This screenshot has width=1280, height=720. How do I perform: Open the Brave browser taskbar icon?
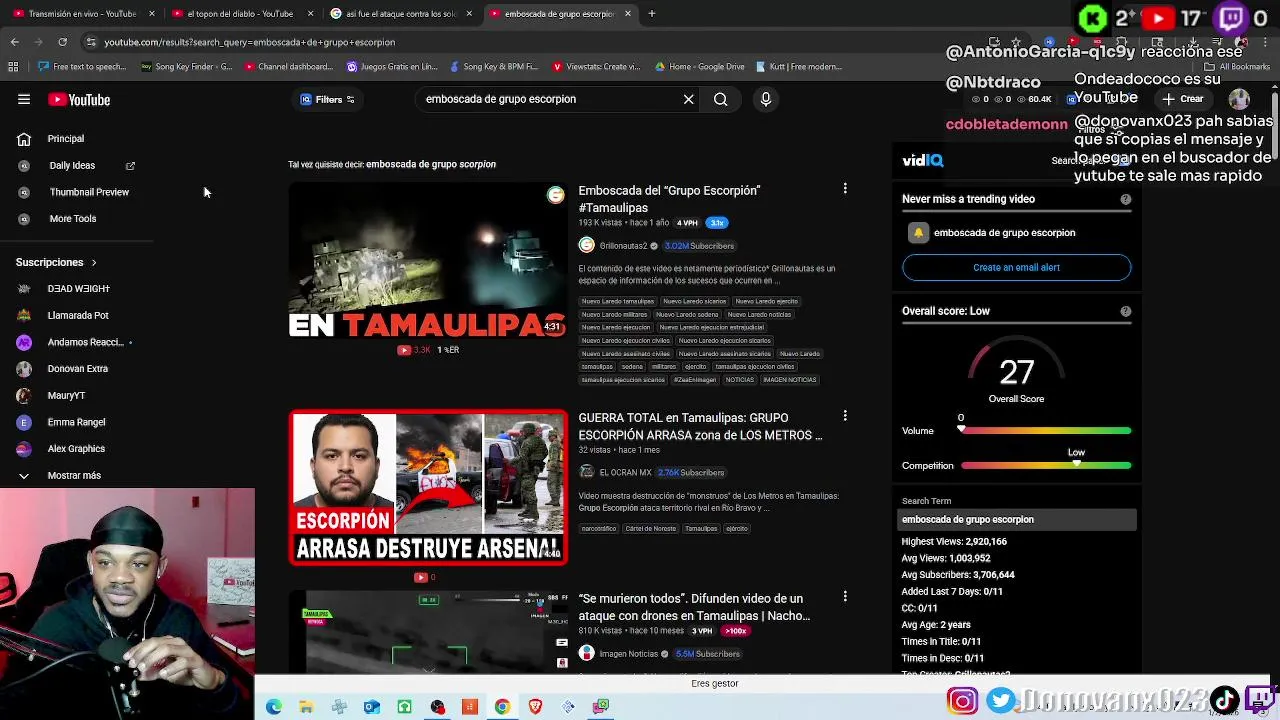535,707
